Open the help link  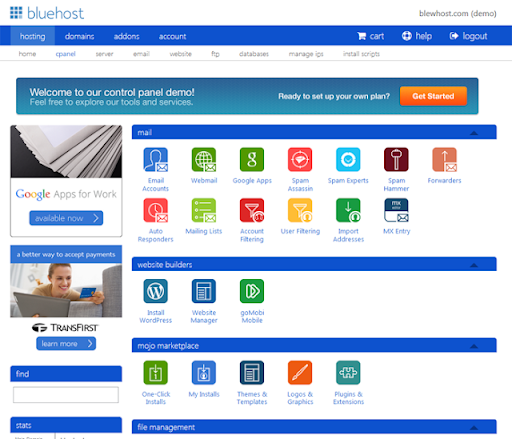click(x=417, y=36)
